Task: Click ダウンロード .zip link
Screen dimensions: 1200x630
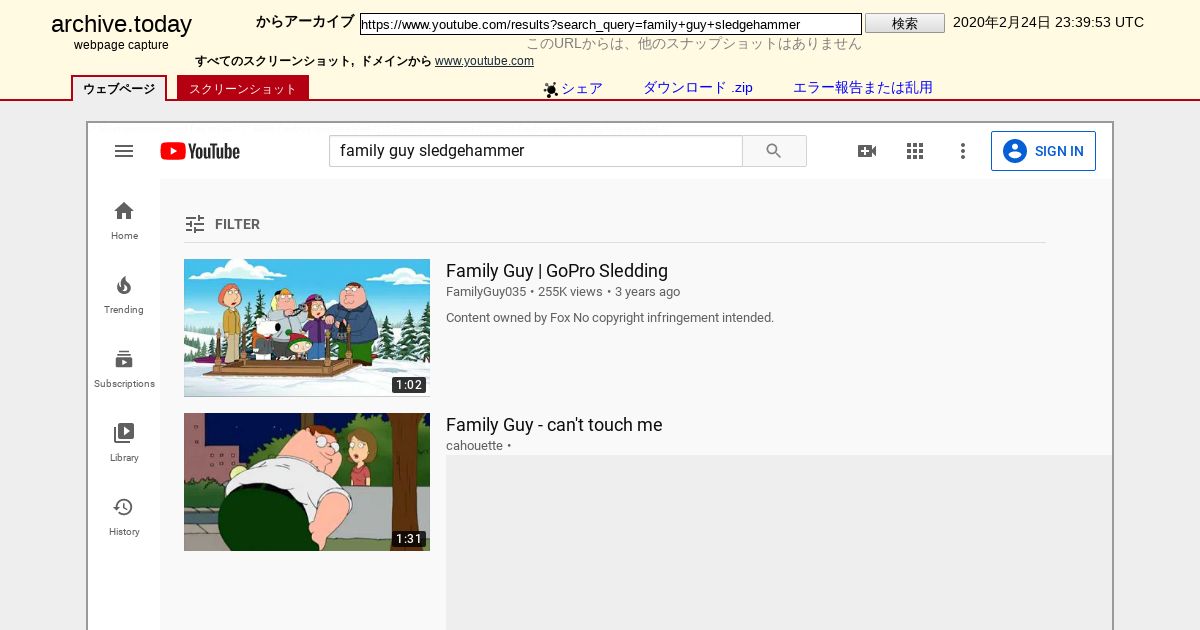Action: [698, 88]
